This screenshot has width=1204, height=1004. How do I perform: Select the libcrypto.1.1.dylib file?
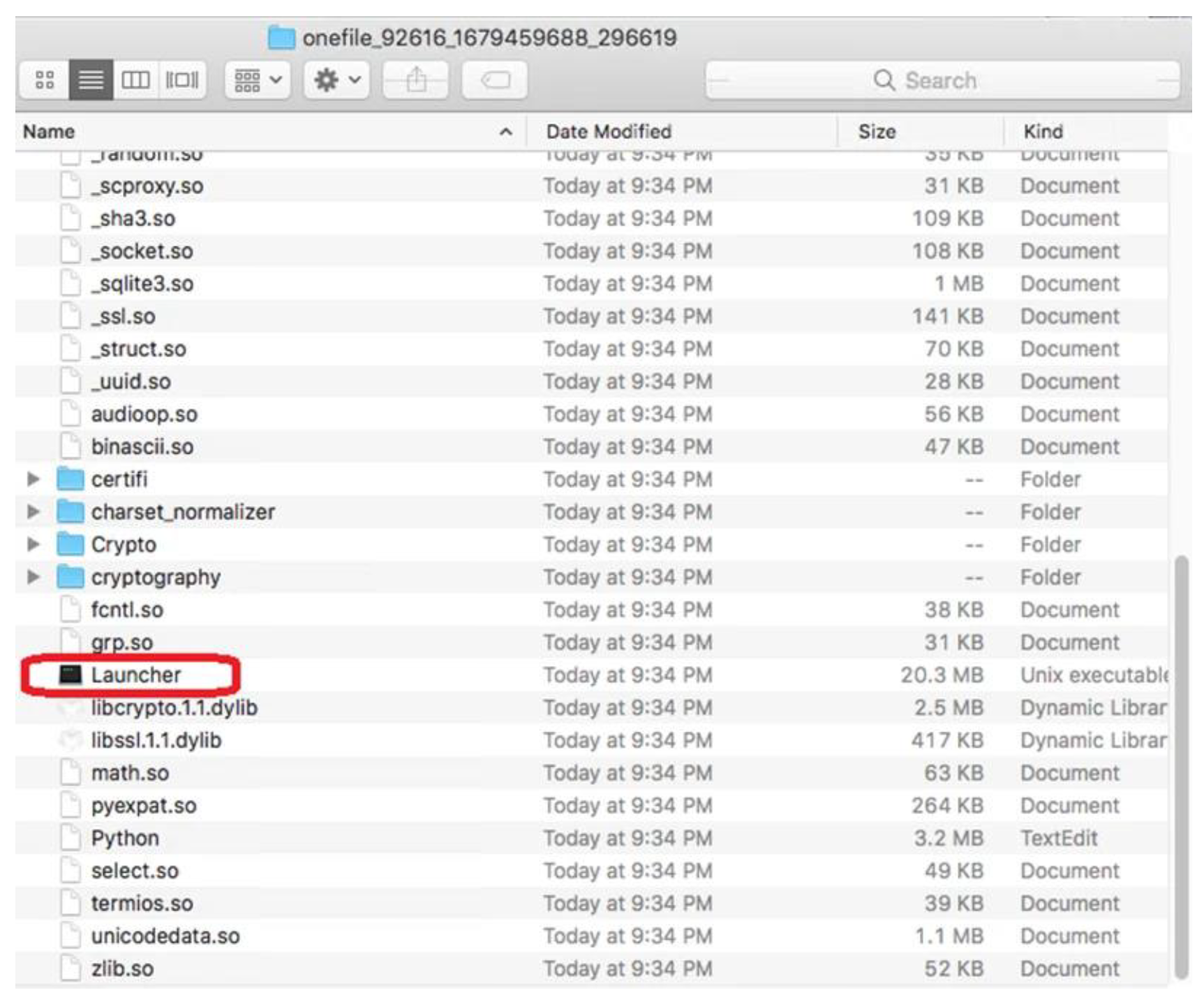(174, 708)
